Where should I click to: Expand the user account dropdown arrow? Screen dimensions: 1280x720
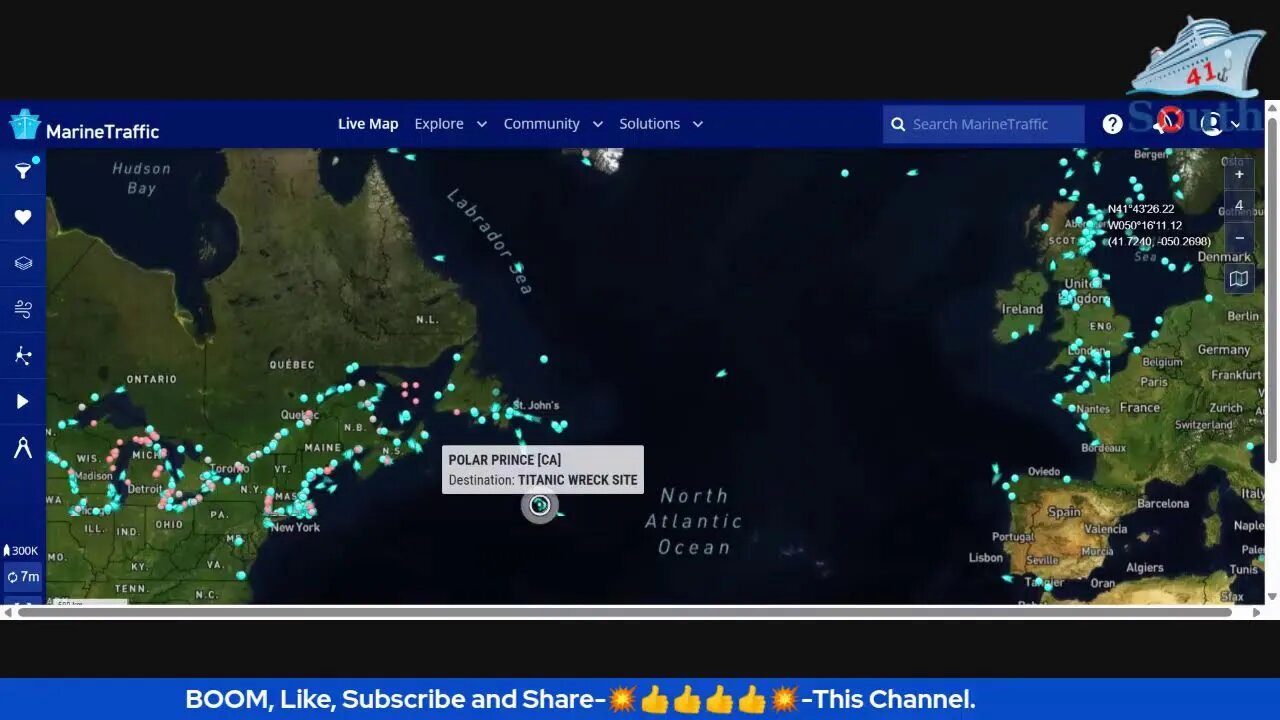1236,124
